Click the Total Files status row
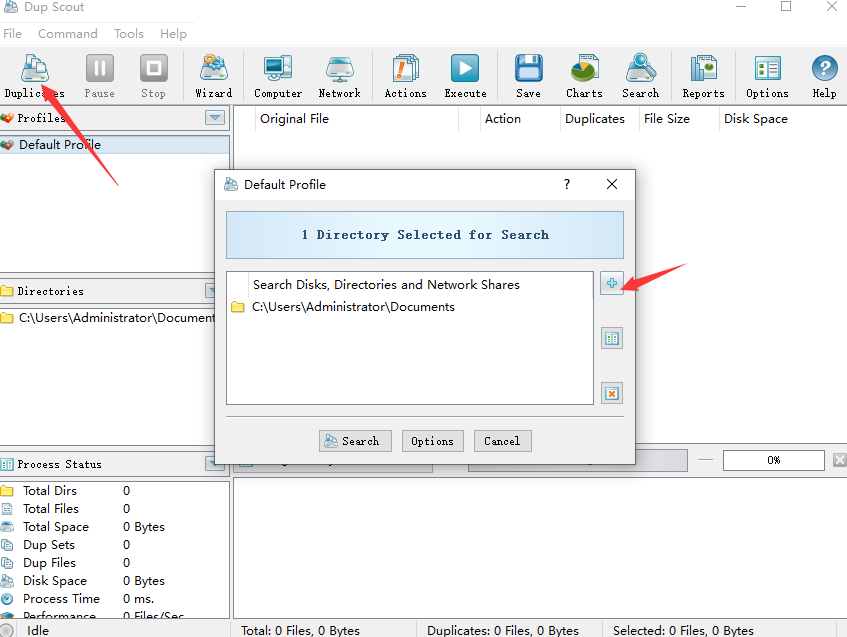Screen dimensions: 847x637 point(115,508)
